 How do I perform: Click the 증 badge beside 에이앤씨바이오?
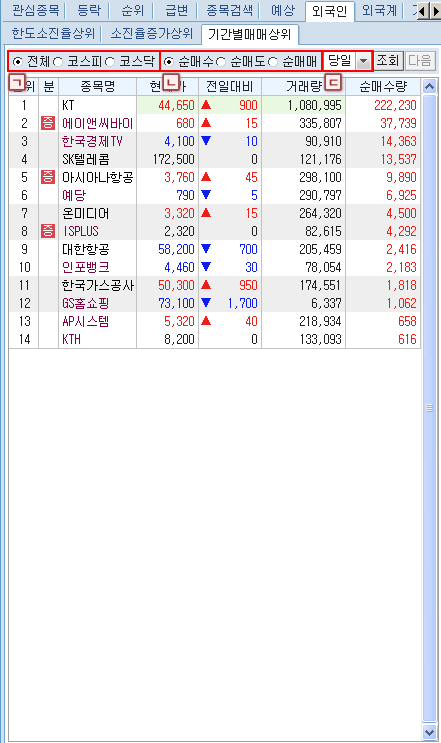48,123
